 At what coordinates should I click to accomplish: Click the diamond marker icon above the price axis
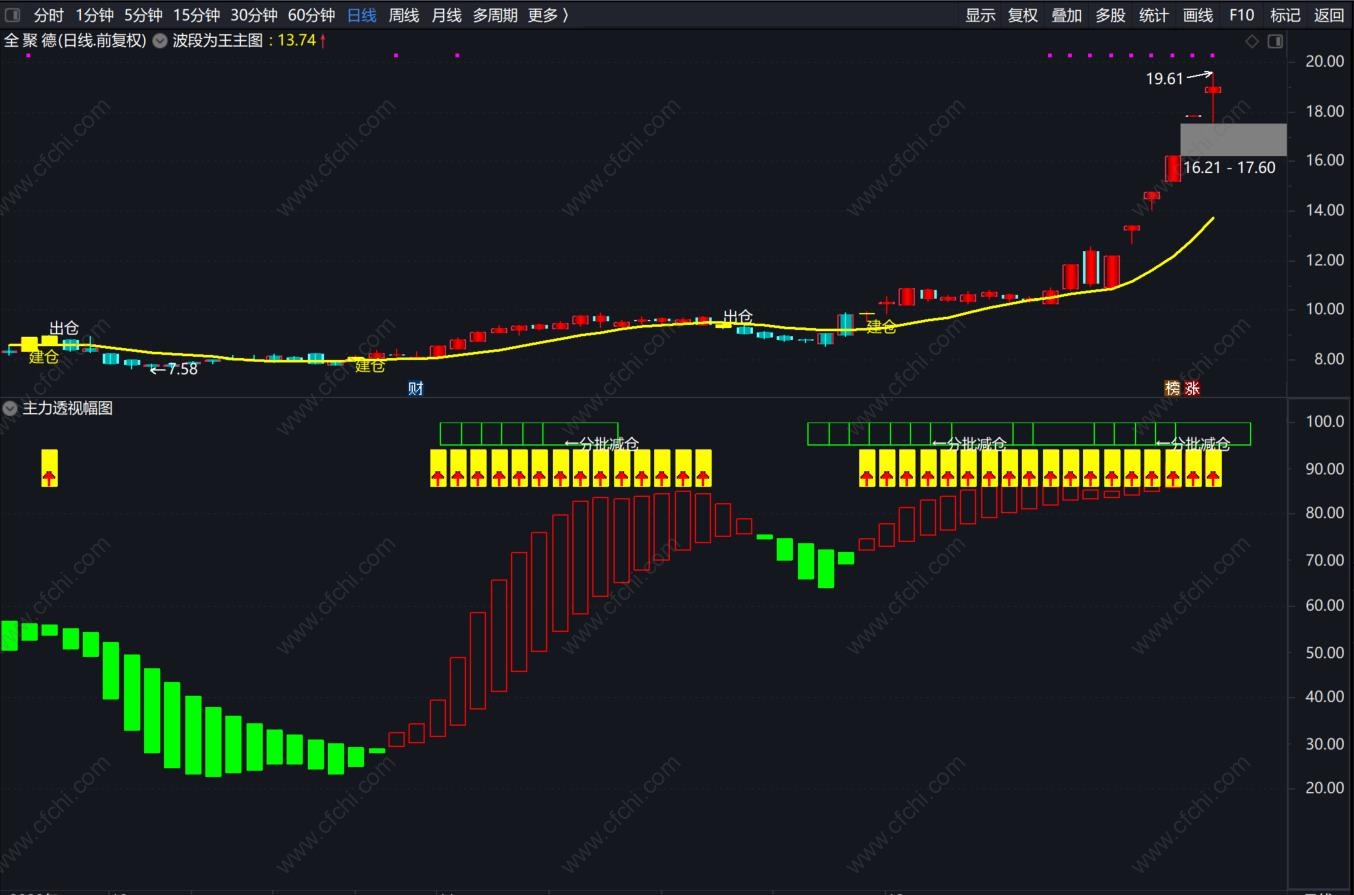[1251, 41]
